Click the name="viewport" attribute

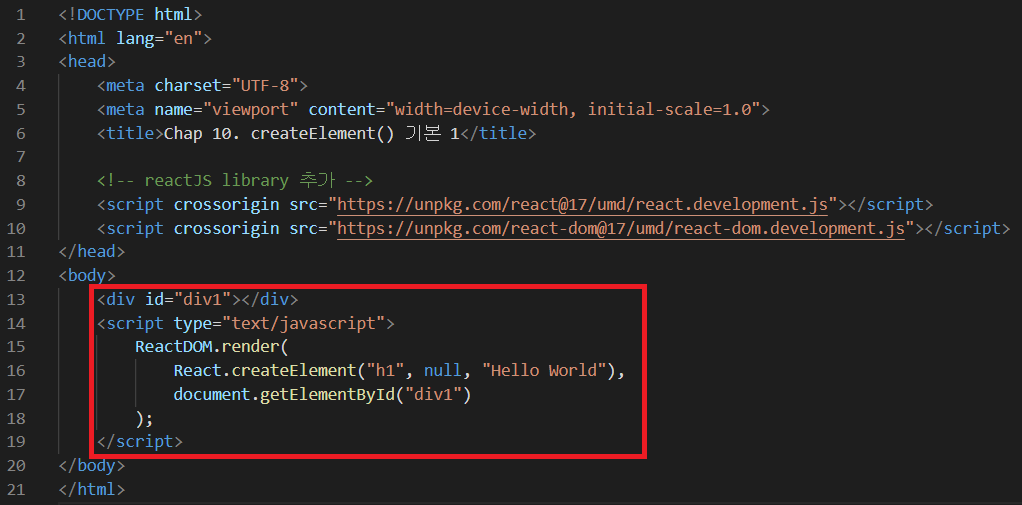coord(226,109)
